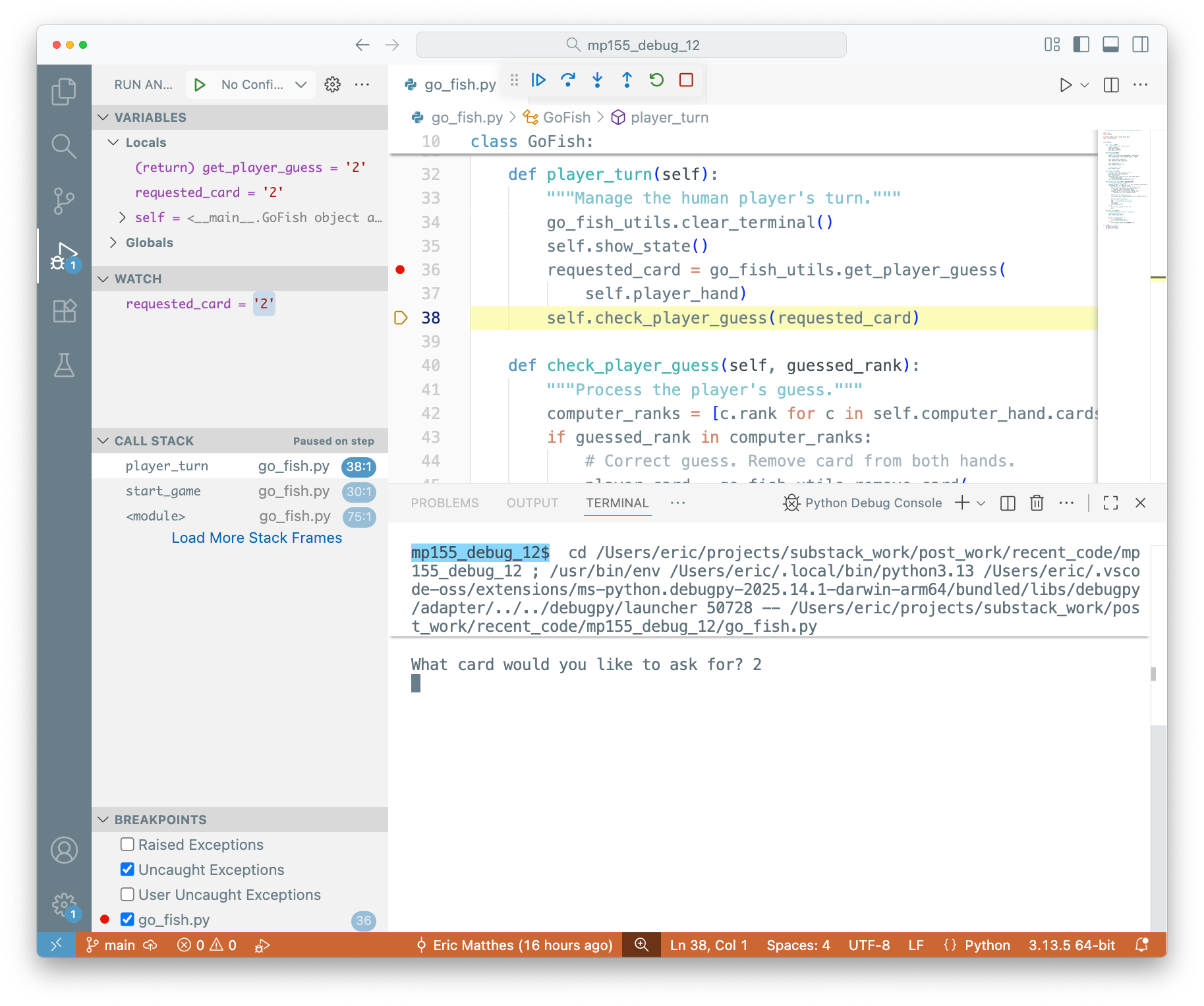
Task: Restart the debug session
Action: [656, 80]
